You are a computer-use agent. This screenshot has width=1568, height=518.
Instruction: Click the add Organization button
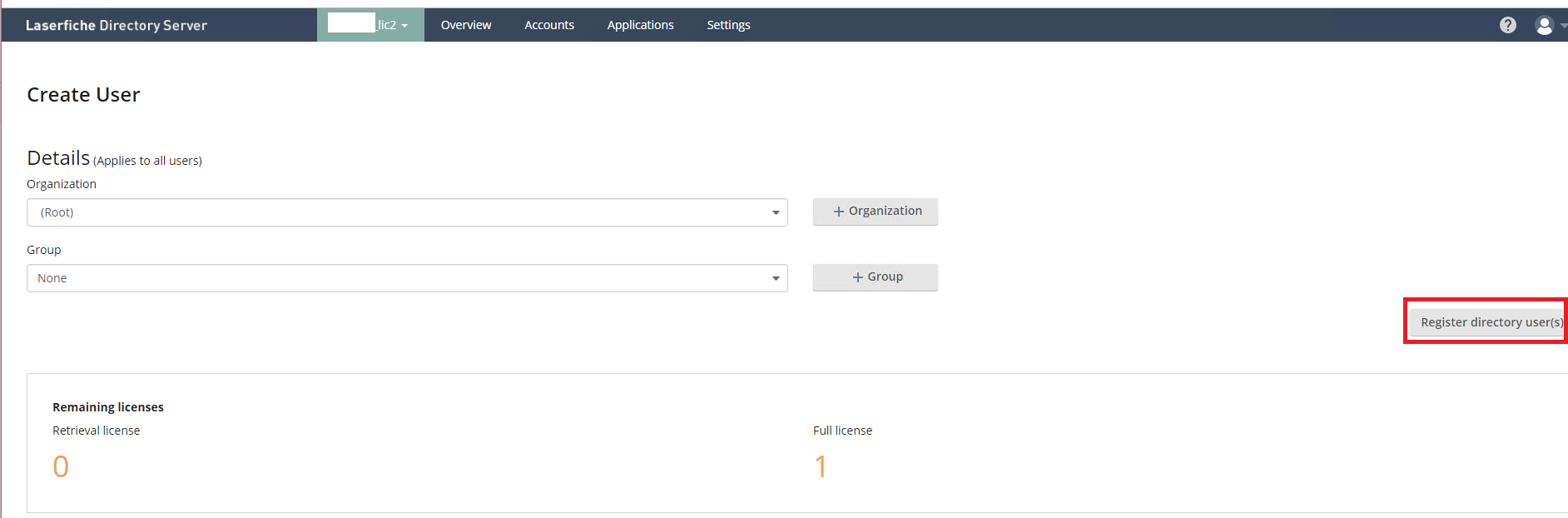tap(875, 212)
